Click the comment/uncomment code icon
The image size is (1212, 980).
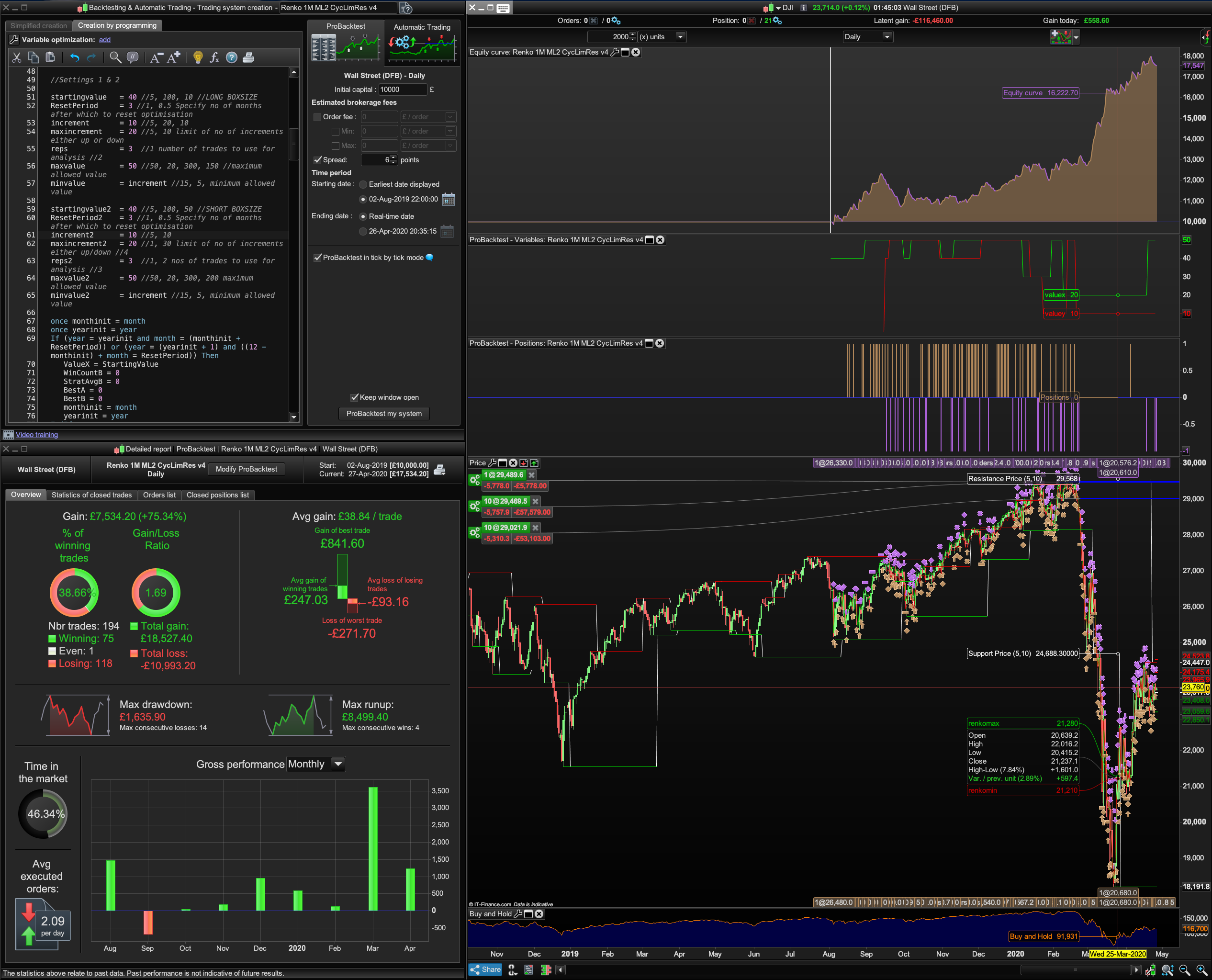(x=133, y=57)
